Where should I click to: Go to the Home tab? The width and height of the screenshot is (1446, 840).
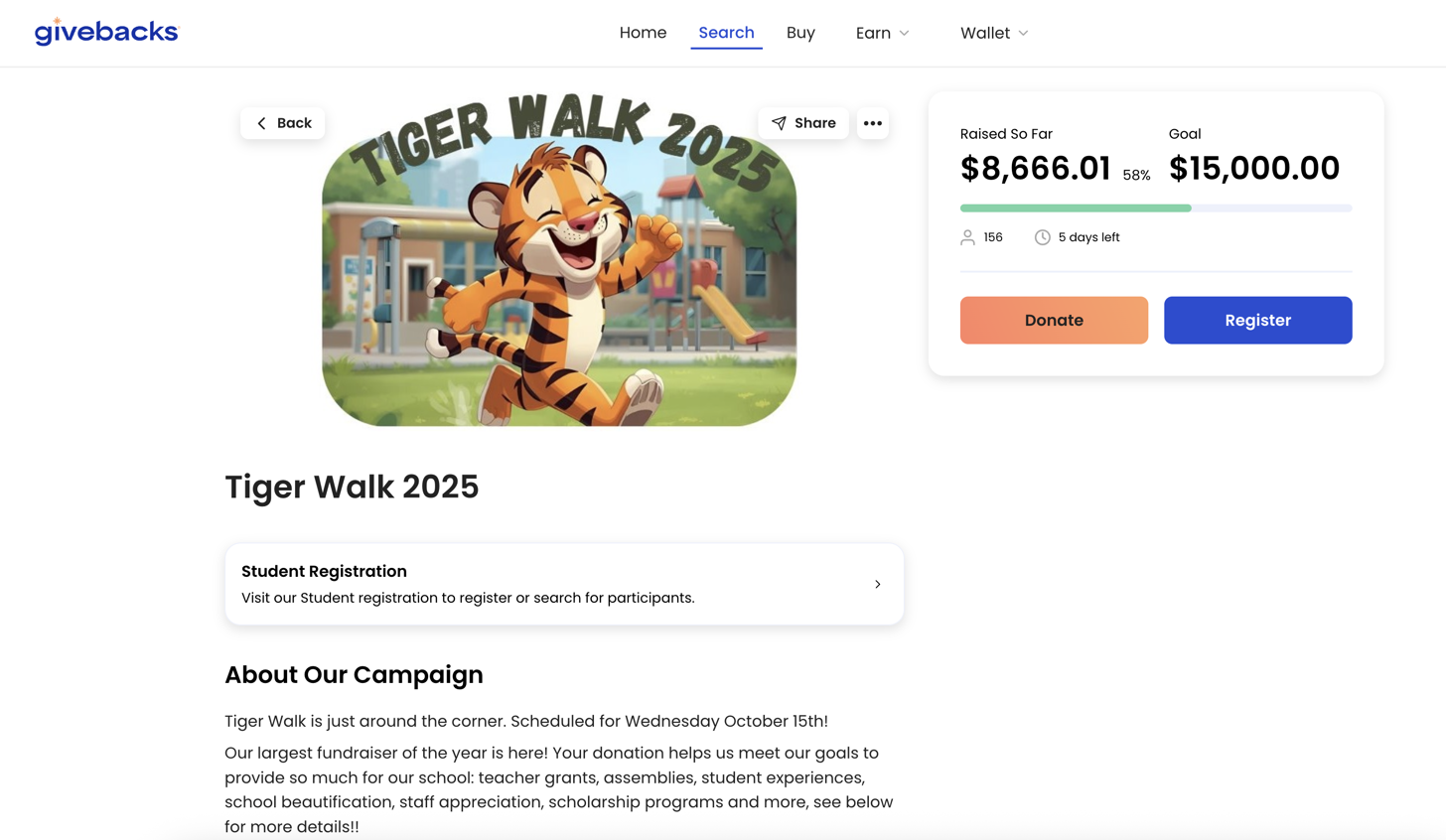tap(643, 33)
